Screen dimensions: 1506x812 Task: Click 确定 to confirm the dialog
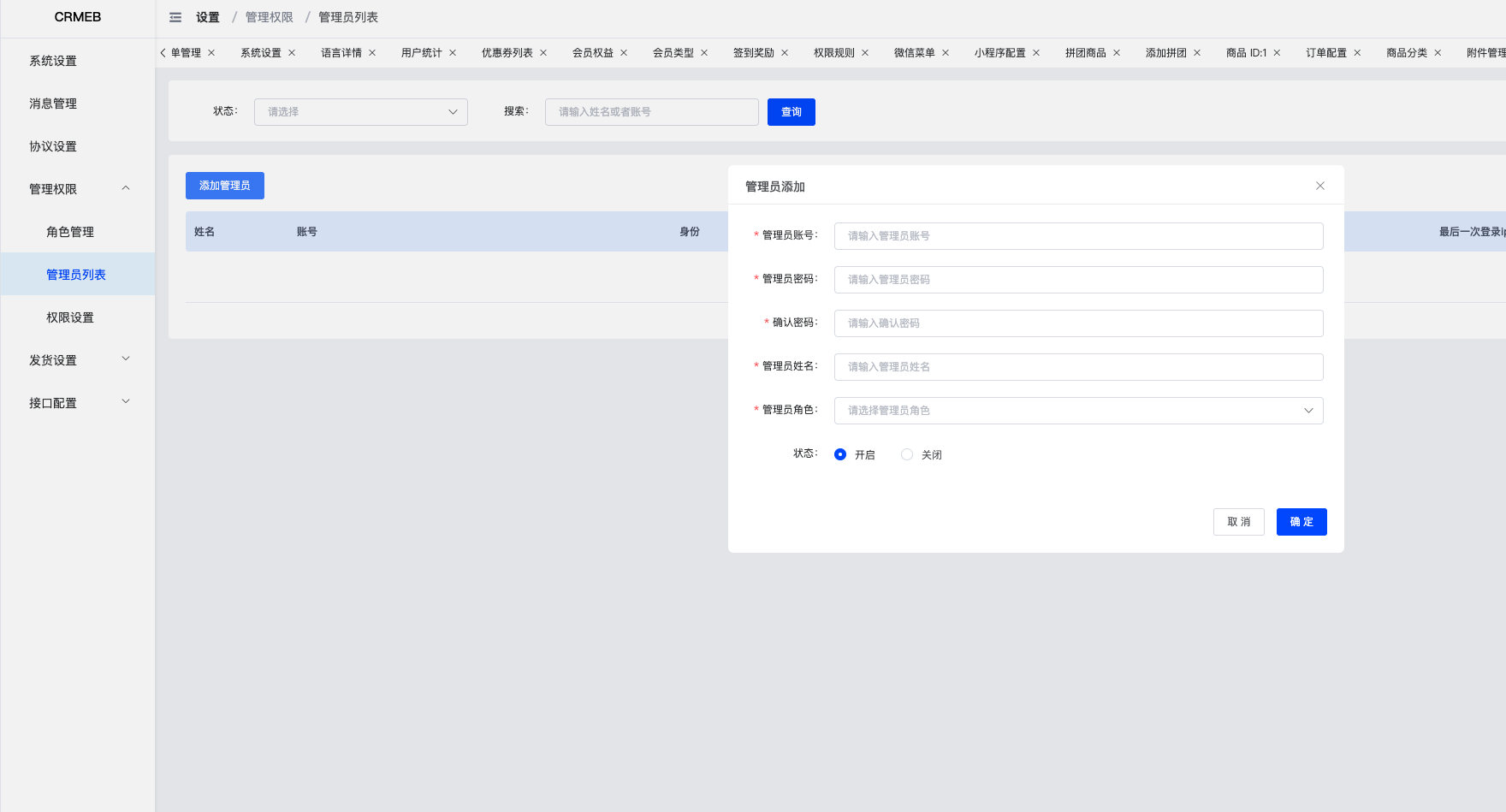point(1301,522)
